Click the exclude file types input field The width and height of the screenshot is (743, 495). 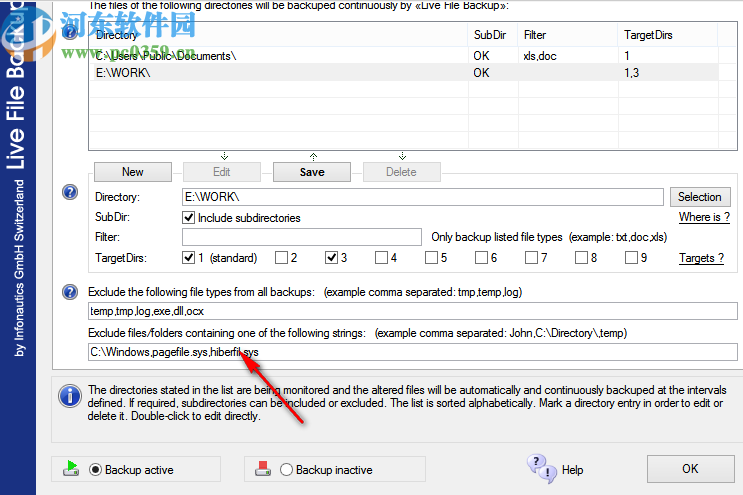[413, 311]
